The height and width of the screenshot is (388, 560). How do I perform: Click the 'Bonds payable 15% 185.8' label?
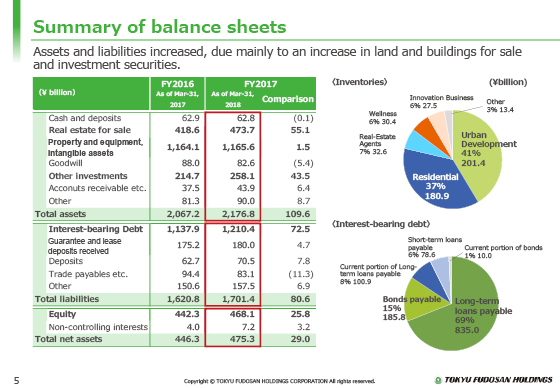coord(411,308)
